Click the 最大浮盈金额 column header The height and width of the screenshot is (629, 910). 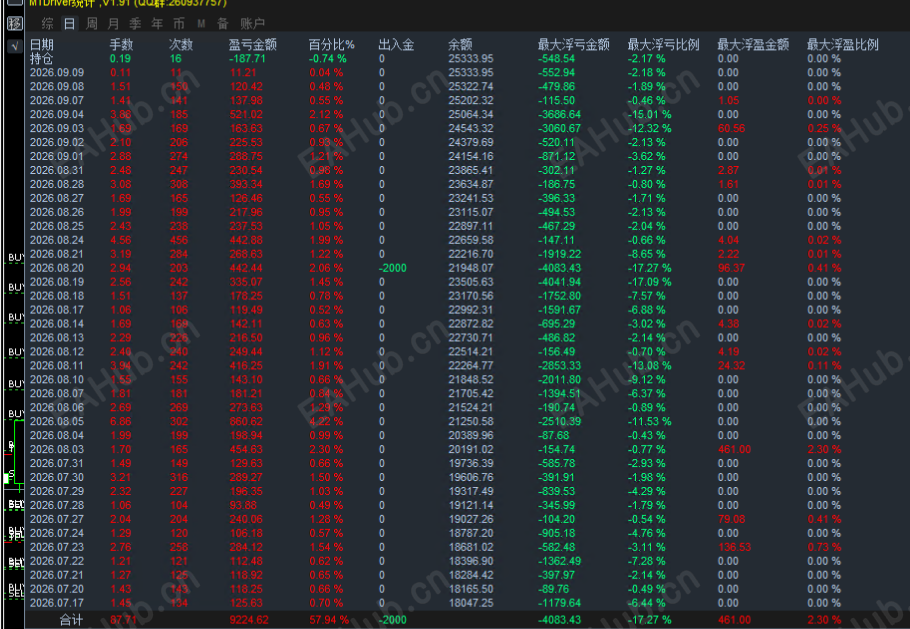click(x=753, y=45)
